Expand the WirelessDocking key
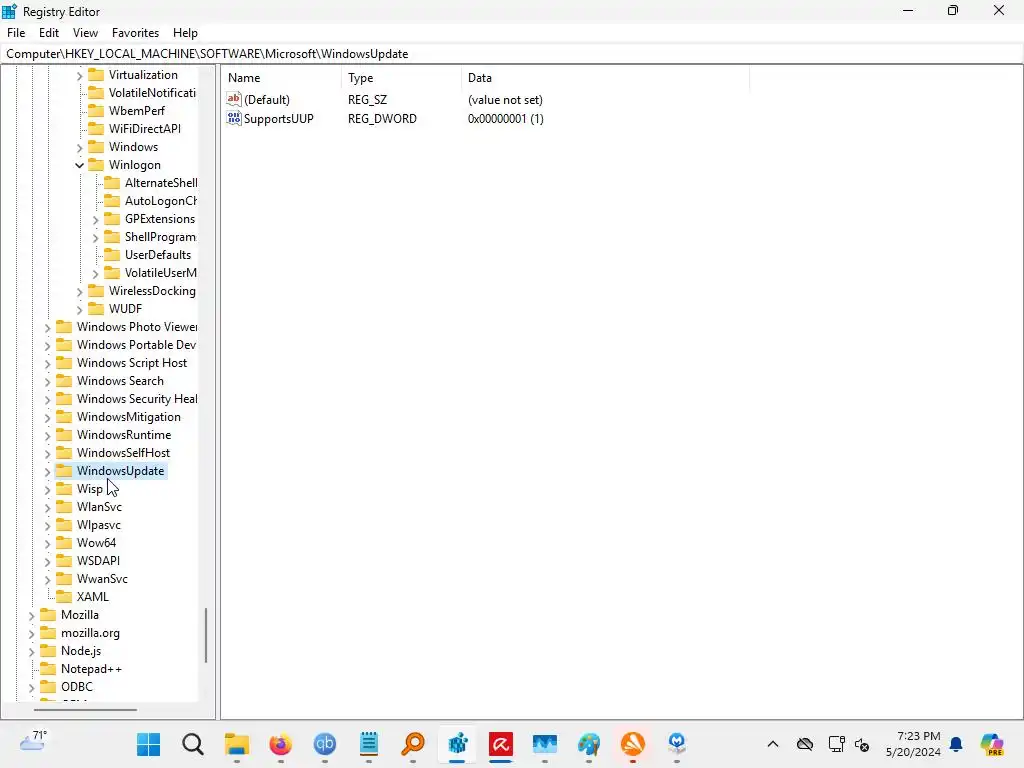The width and height of the screenshot is (1024, 768). [80, 292]
